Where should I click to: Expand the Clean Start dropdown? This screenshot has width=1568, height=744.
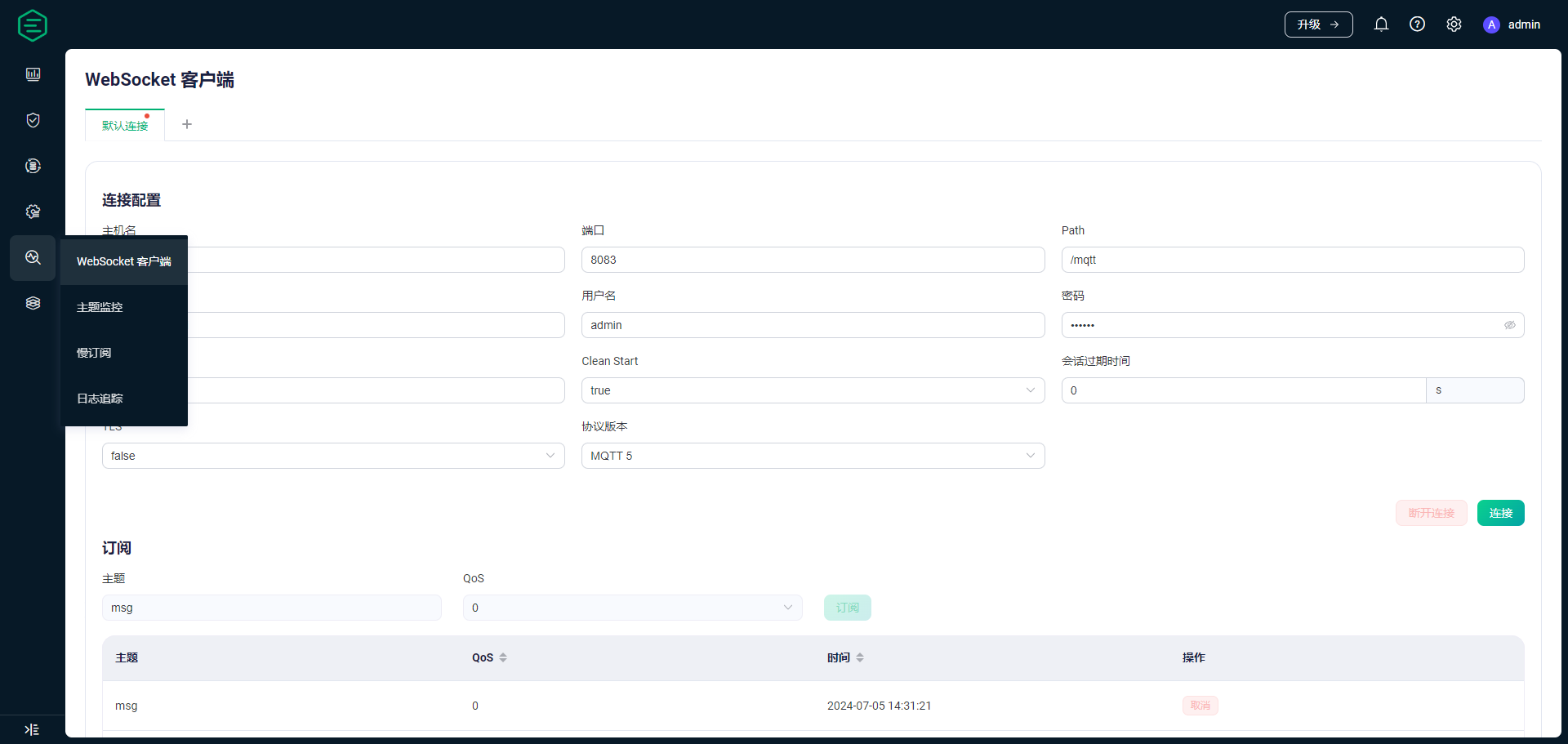tap(813, 390)
